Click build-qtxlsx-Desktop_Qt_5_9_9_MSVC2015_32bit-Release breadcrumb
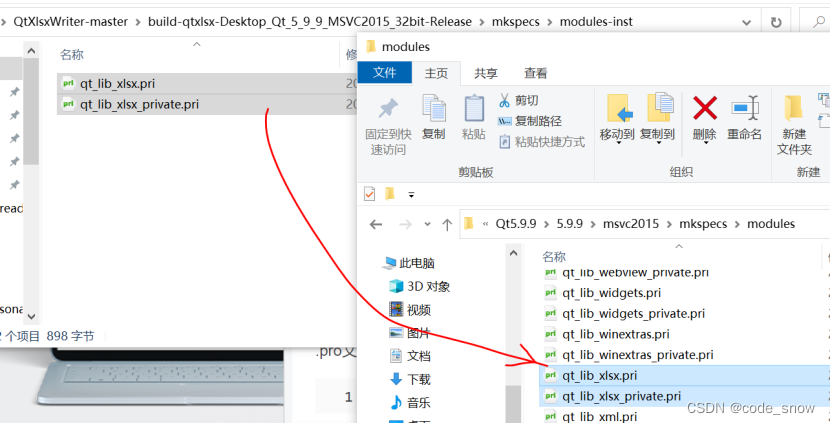The width and height of the screenshot is (830, 424). (x=310, y=22)
